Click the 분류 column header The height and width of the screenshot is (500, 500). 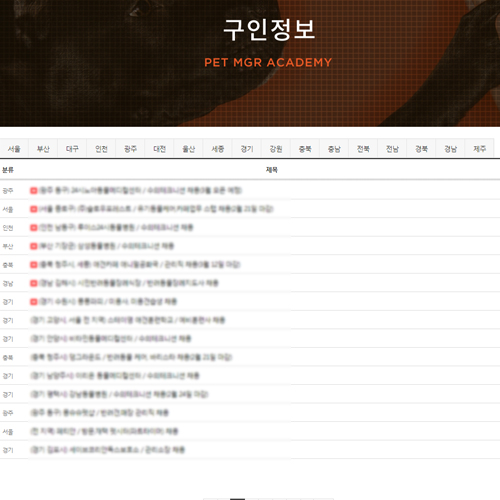(8, 170)
